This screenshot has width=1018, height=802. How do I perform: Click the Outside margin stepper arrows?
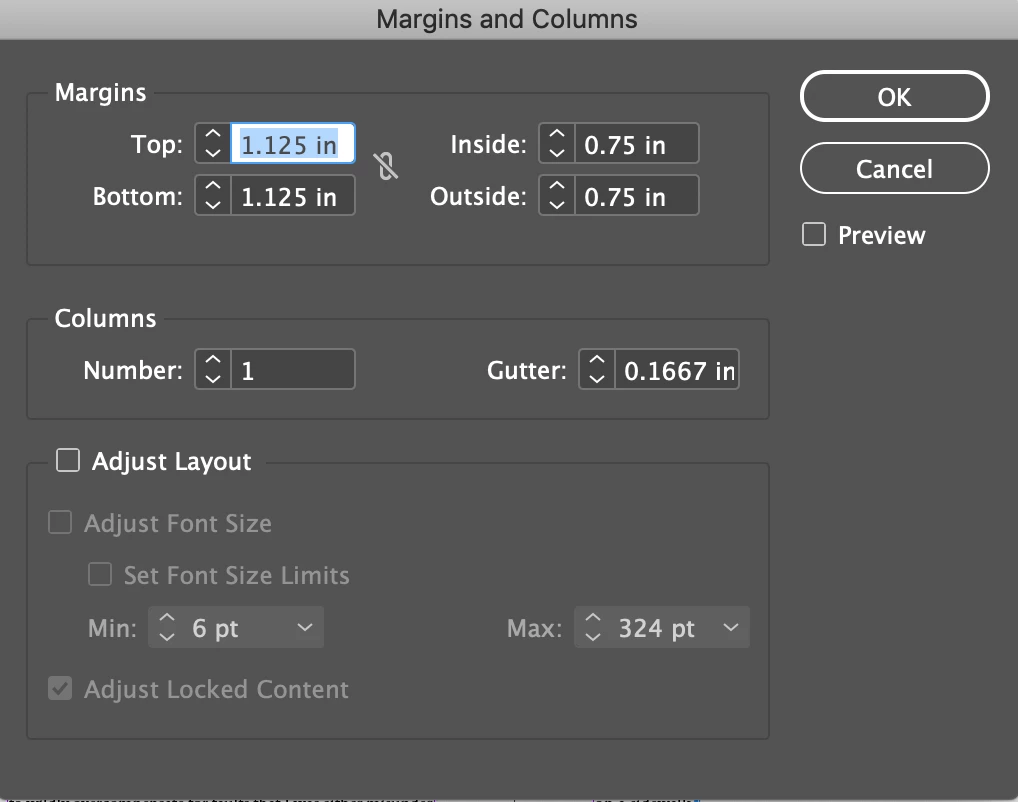[557, 195]
